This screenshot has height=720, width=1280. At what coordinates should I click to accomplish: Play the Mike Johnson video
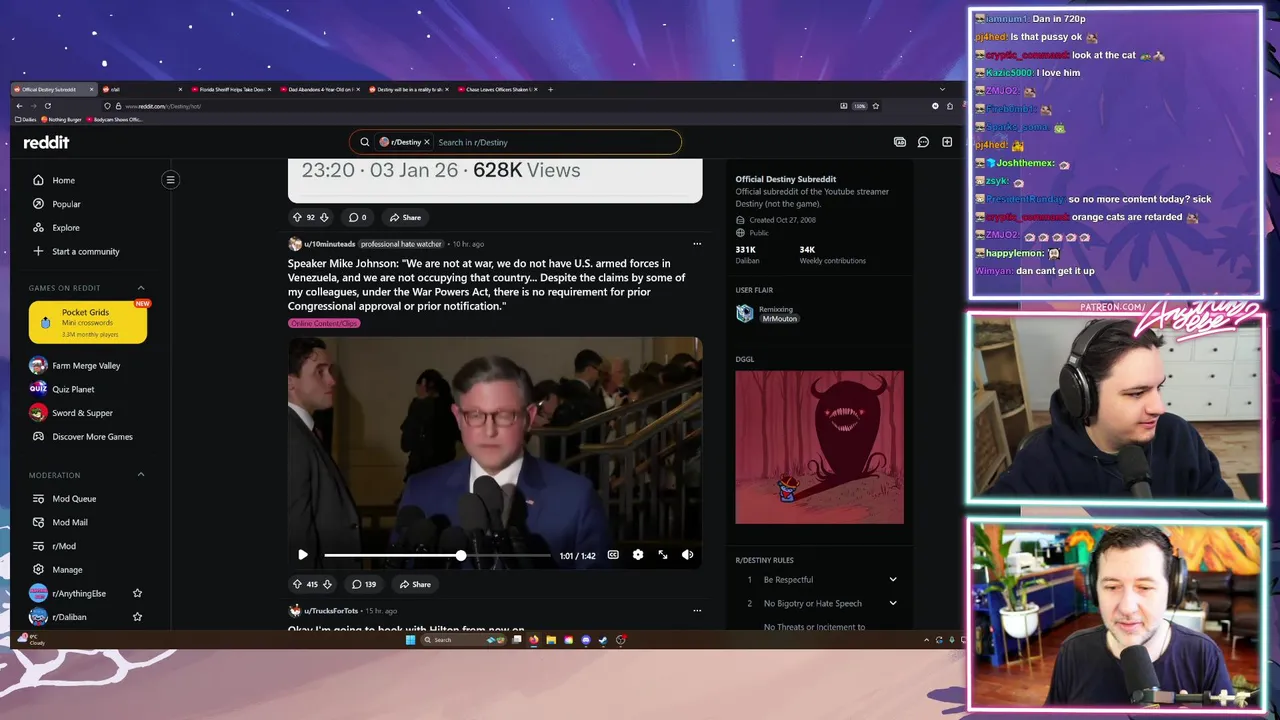(303, 555)
